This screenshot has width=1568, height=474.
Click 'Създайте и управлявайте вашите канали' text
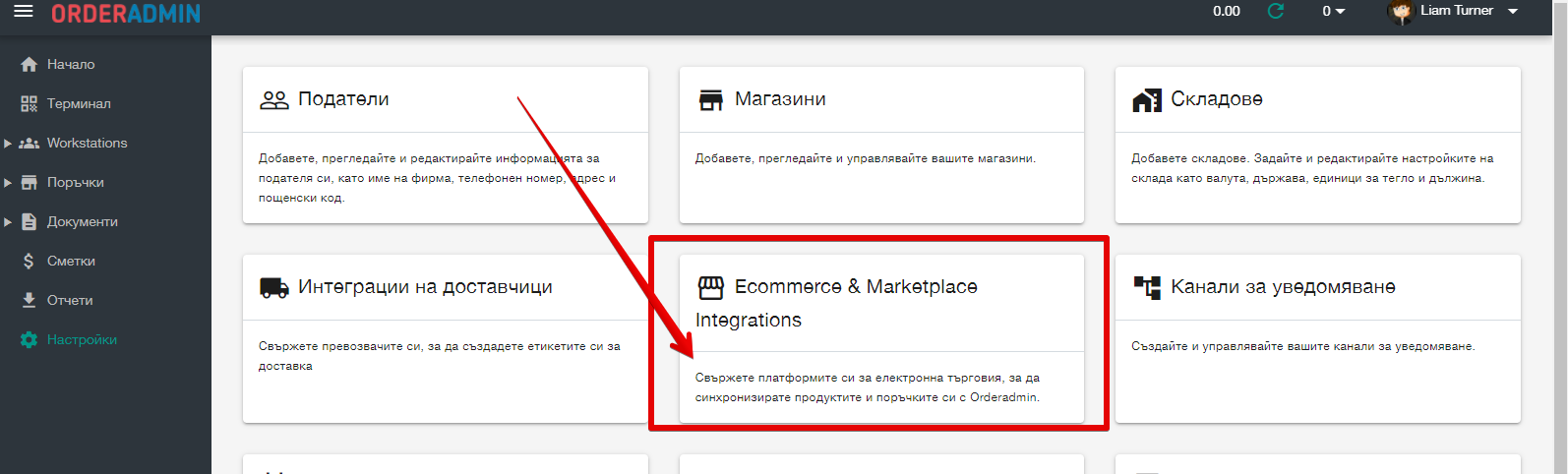coord(1303,346)
